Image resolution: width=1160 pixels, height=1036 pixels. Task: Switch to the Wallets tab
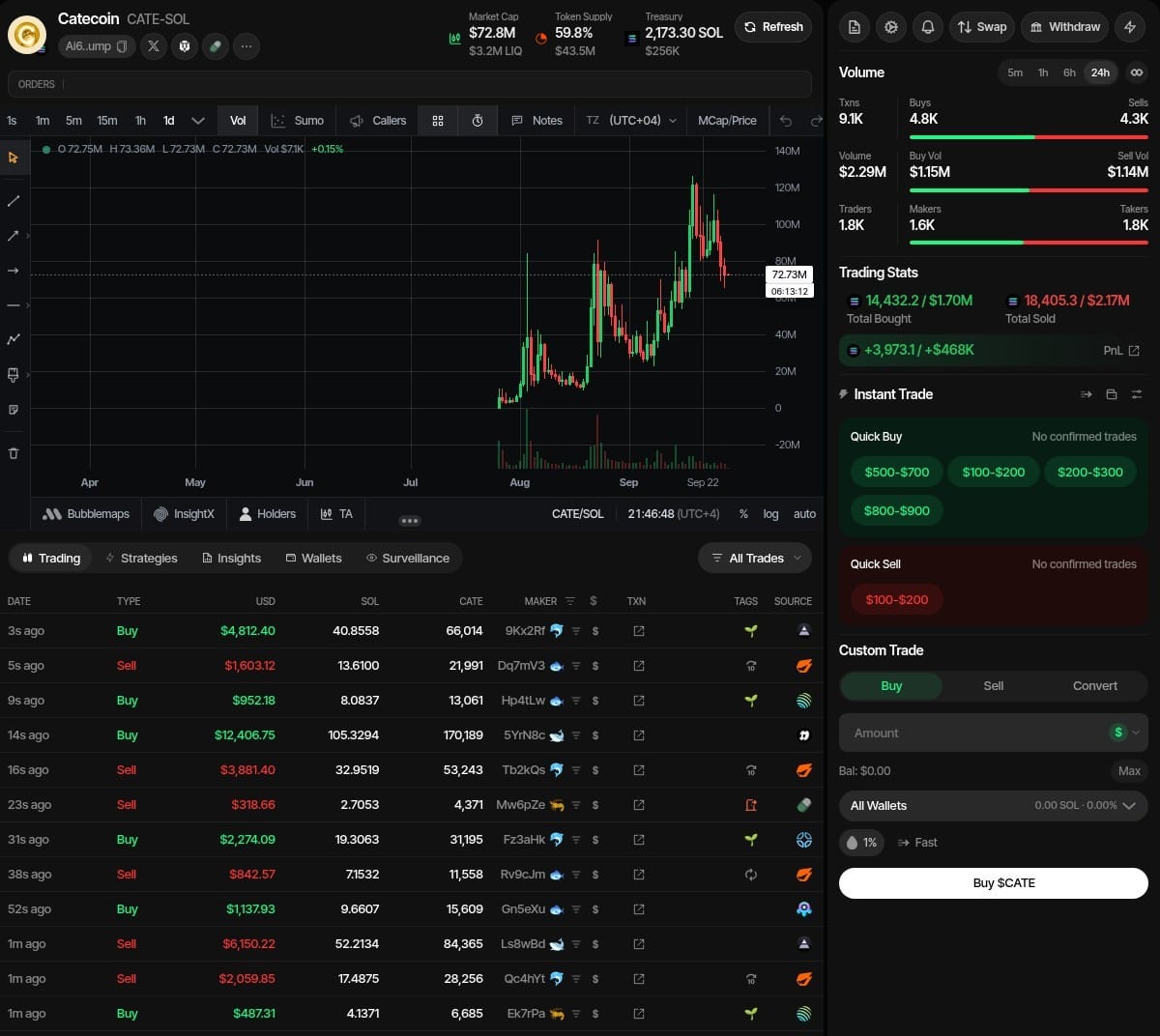point(313,559)
